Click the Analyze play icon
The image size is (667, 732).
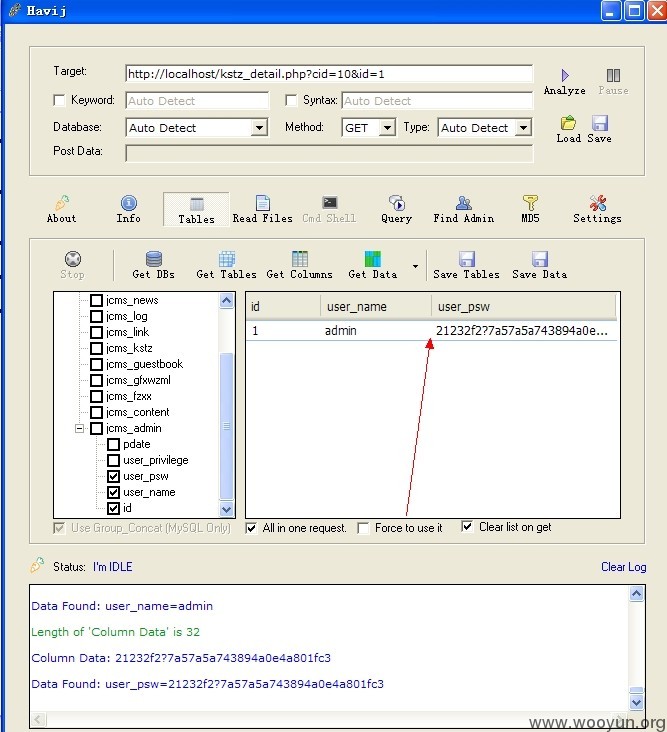(565, 75)
